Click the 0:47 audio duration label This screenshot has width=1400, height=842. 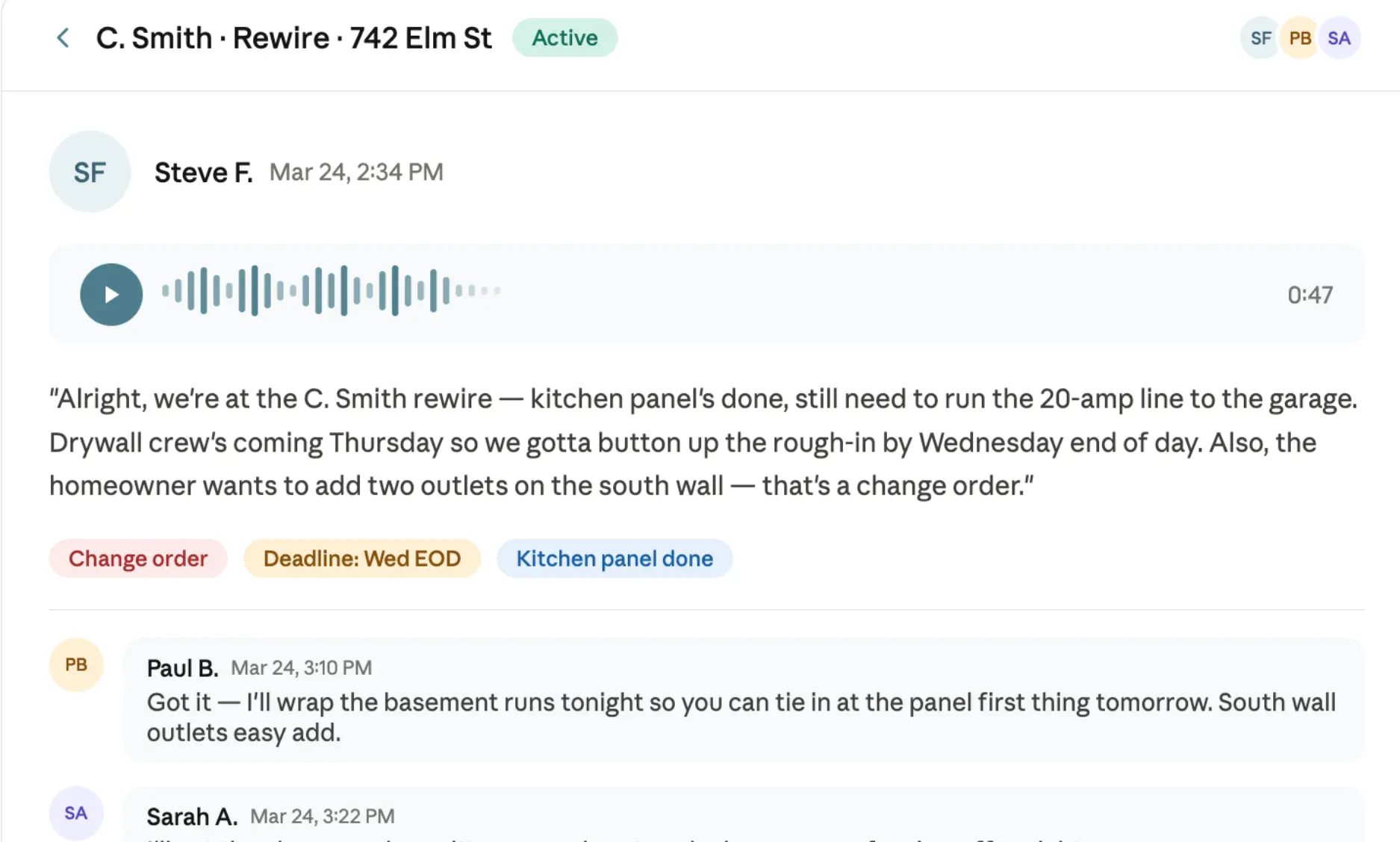[x=1309, y=294]
